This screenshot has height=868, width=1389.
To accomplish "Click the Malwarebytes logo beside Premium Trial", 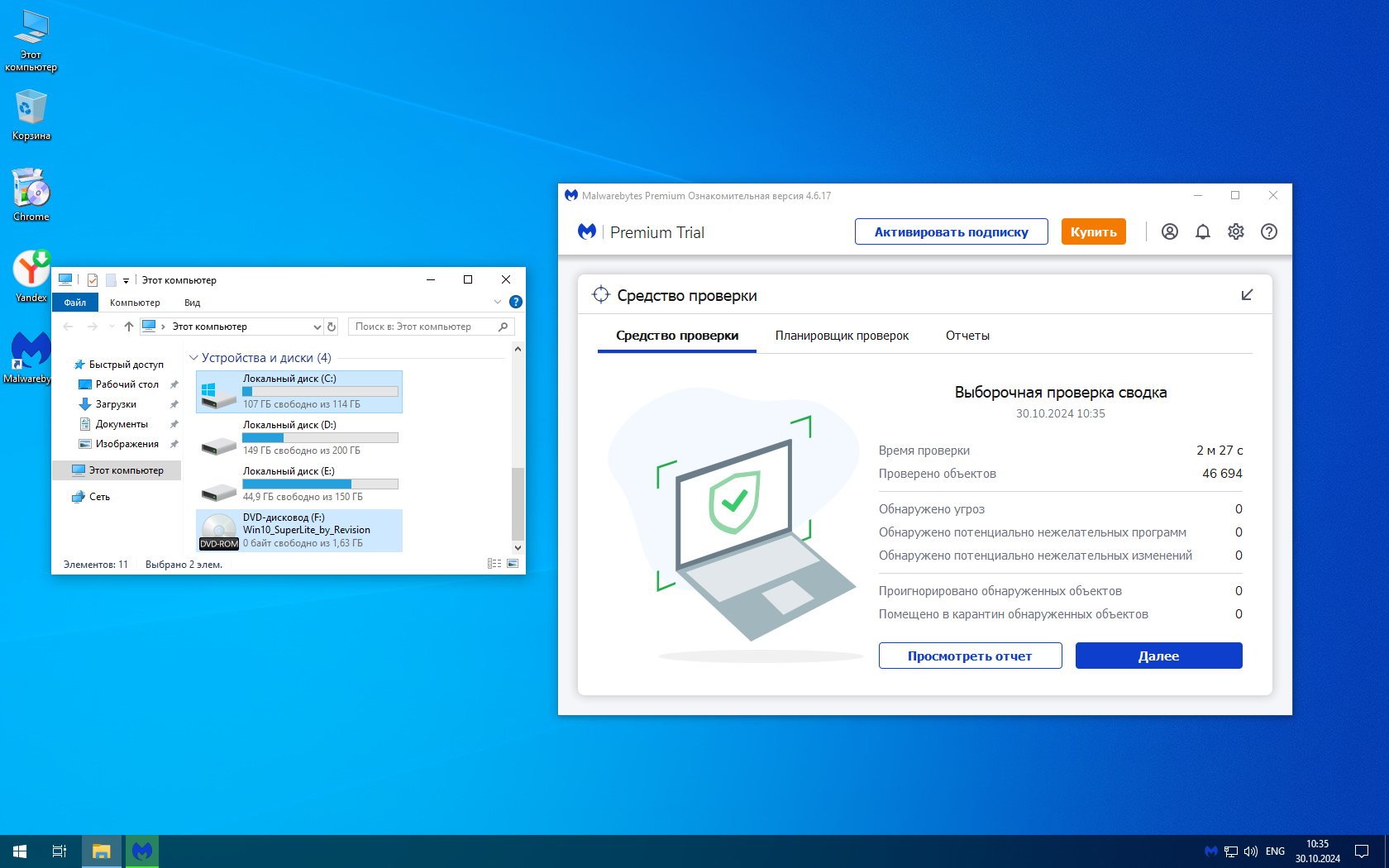I will [587, 231].
